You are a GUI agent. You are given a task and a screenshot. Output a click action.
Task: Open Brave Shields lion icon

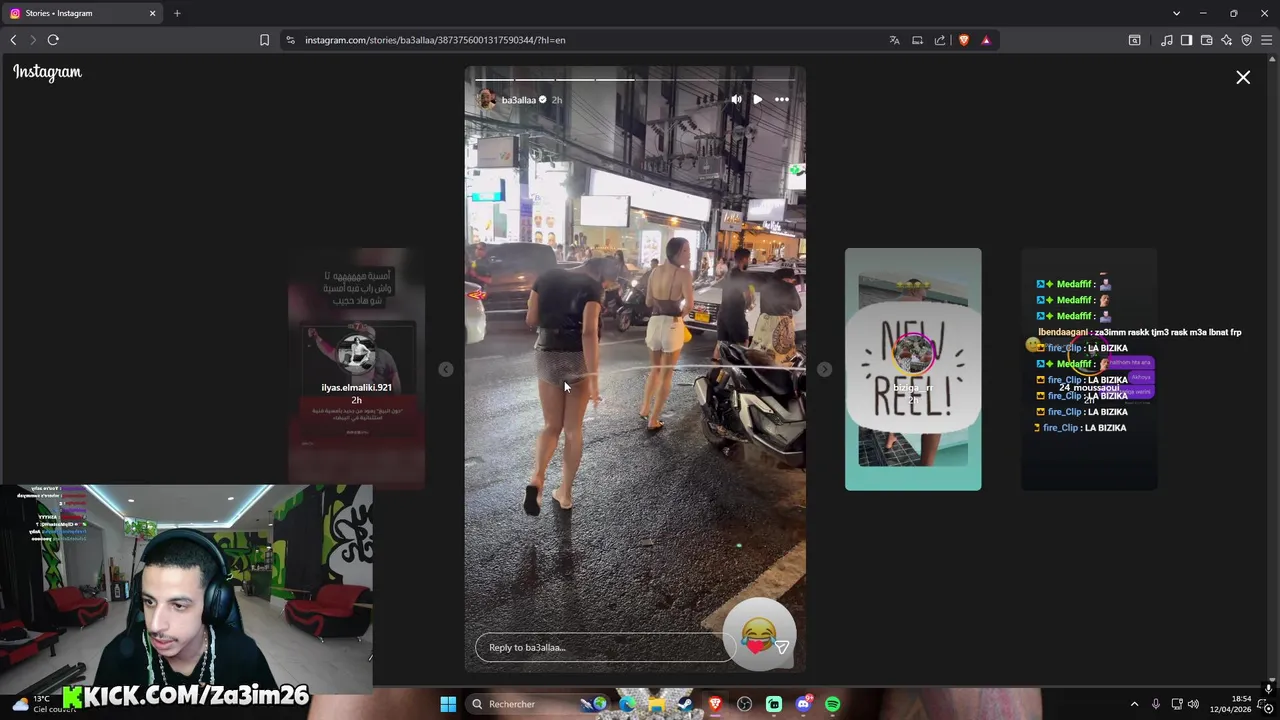pos(963,40)
